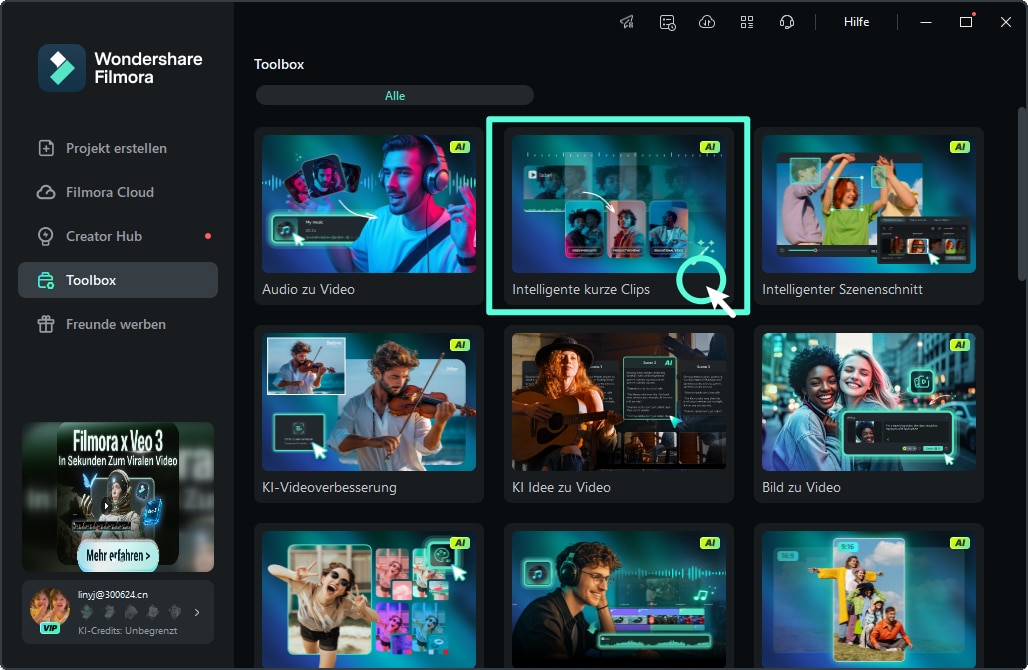
Task: Click the VIP badge on the avatar
Action: (50, 628)
